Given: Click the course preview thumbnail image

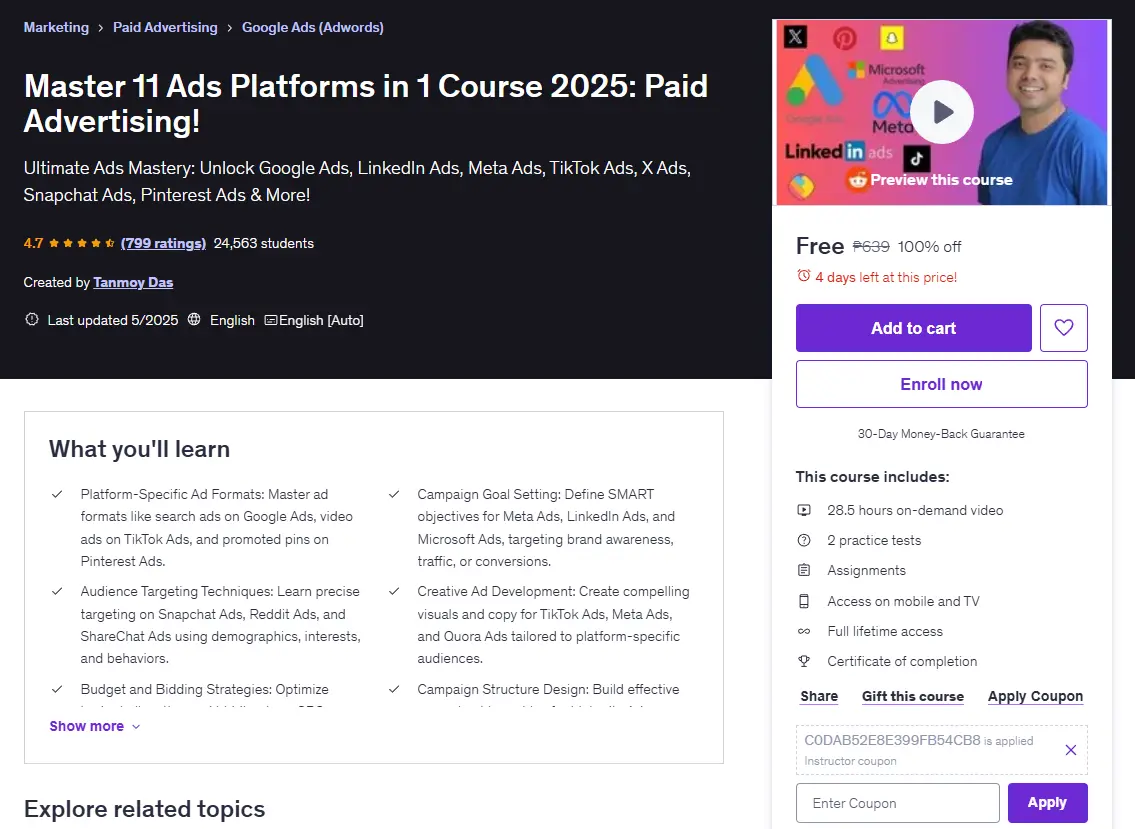Looking at the screenshot, I should (x=941, y=112).
